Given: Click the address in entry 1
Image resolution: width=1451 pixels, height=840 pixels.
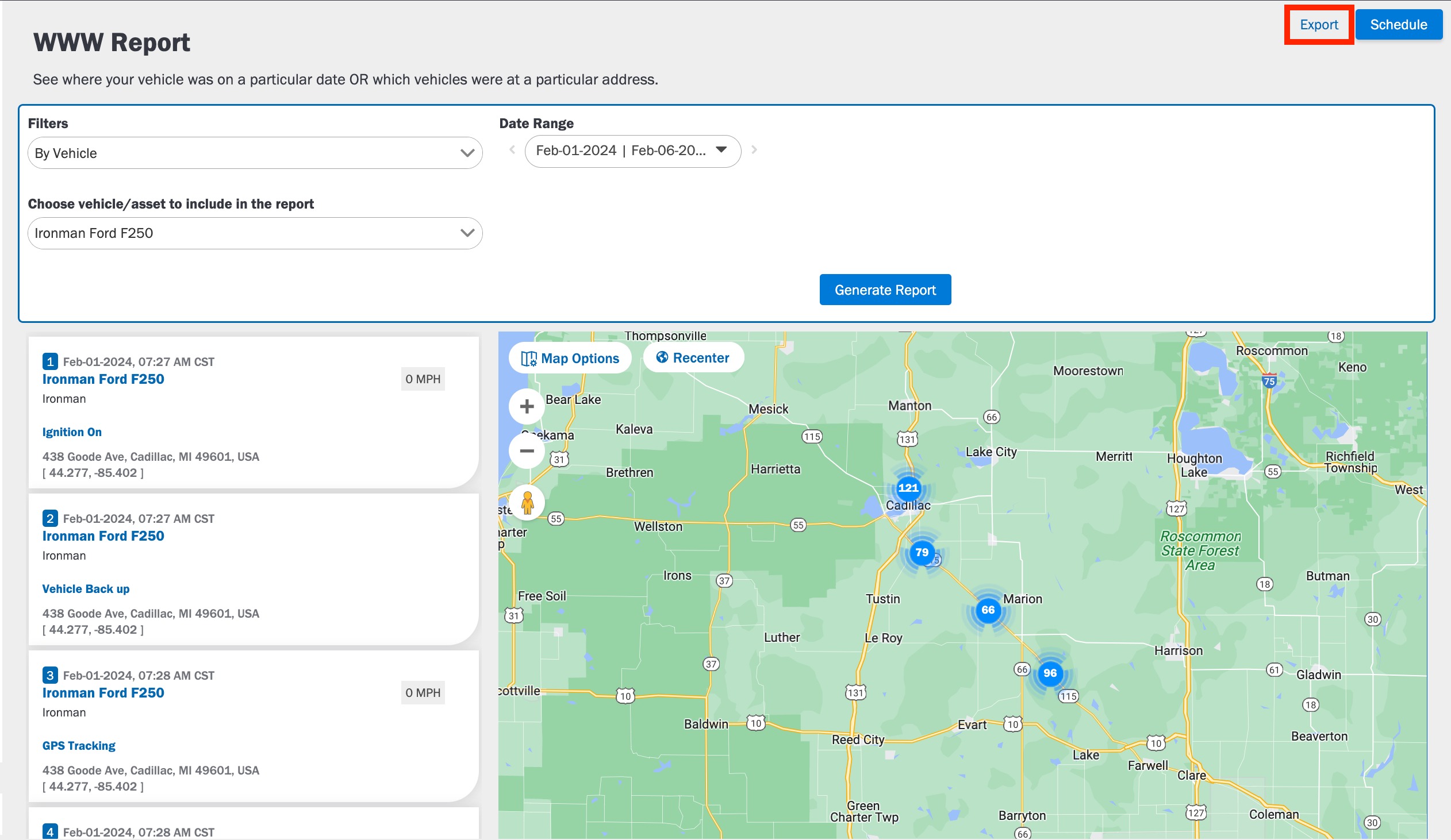Looking at the screenshot, I should click(151, 457).
